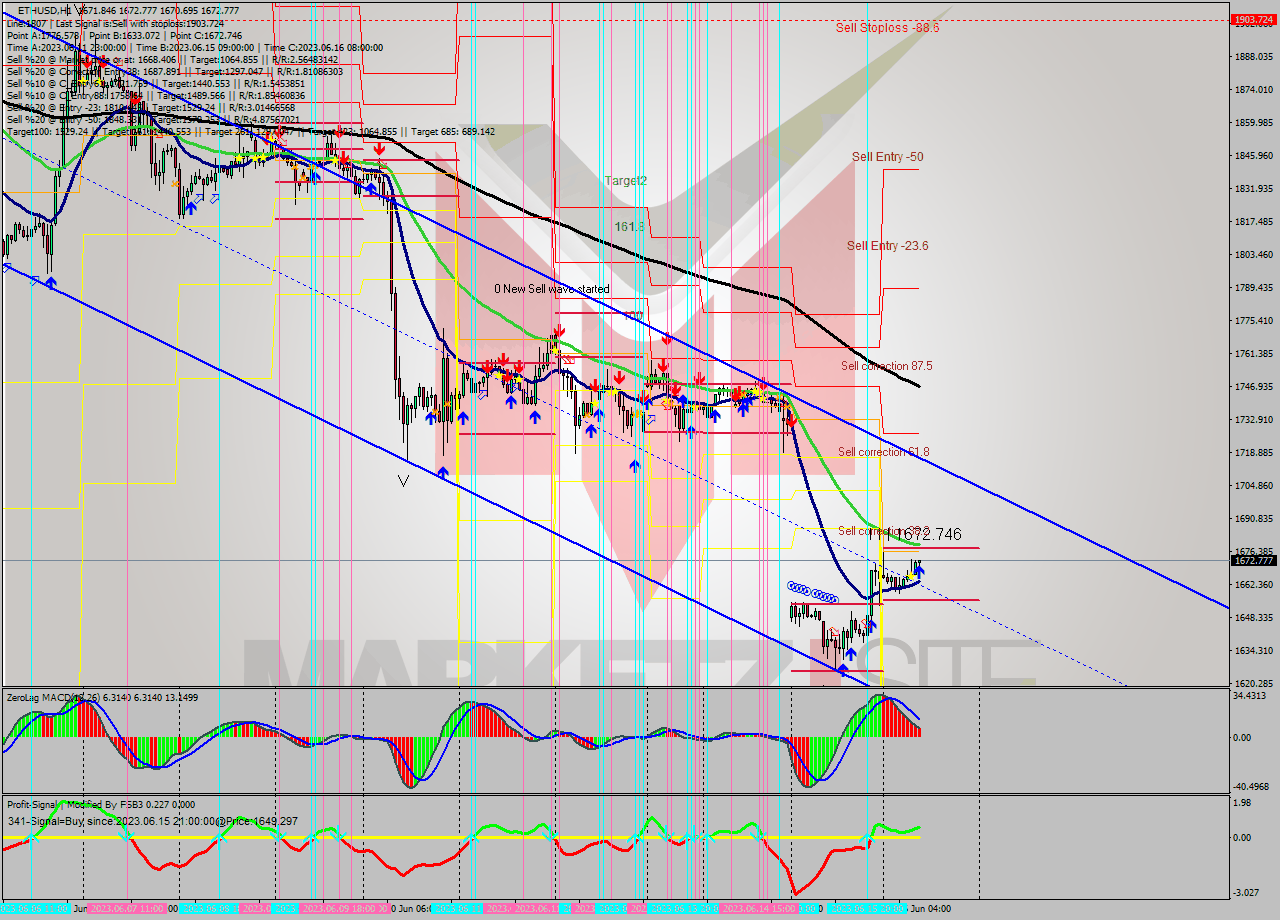Click the 1831.935 price axis label
This screenshot has width=1280, height=920.
(x=1253, y=189)
